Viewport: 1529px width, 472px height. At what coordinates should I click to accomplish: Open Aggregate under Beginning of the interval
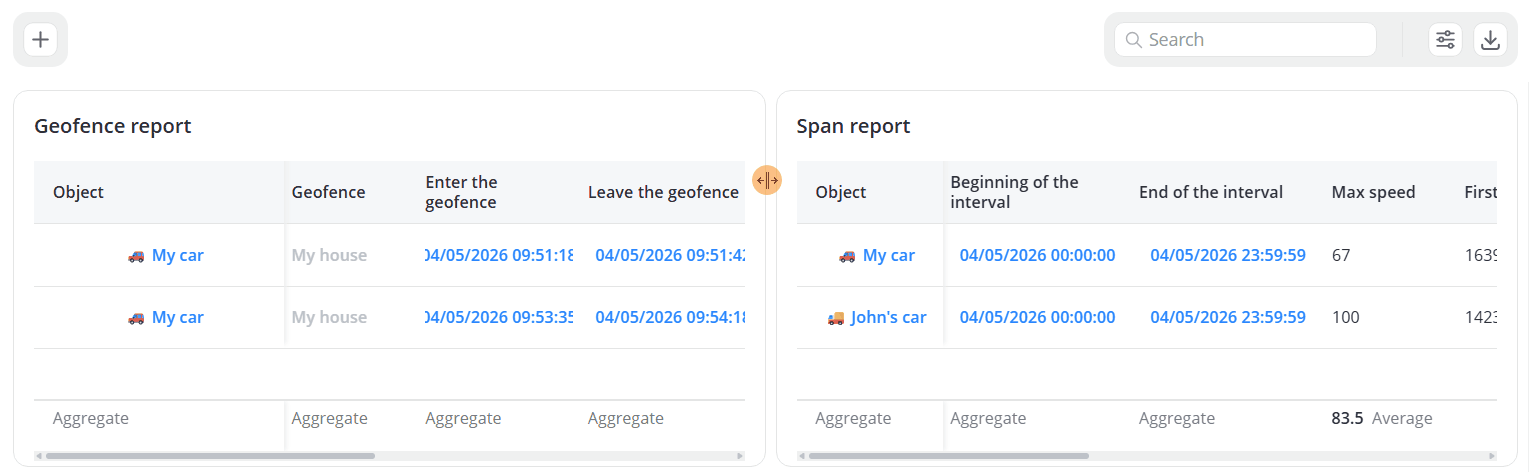988,418
